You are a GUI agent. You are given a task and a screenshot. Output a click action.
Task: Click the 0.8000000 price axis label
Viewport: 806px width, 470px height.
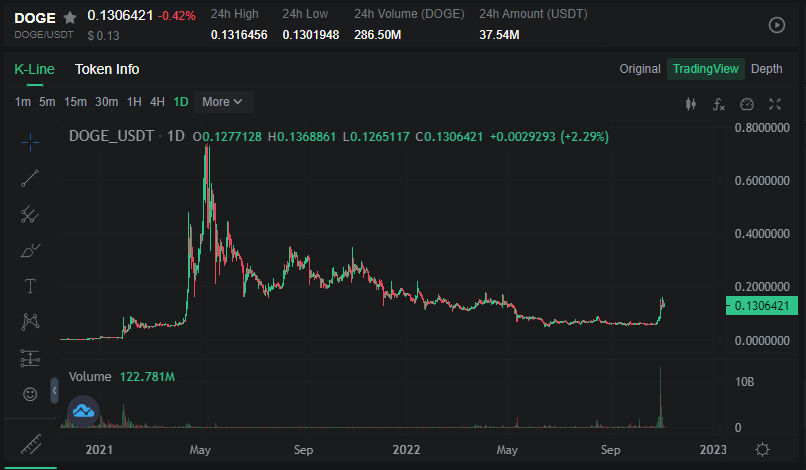[x=762, y=128]
